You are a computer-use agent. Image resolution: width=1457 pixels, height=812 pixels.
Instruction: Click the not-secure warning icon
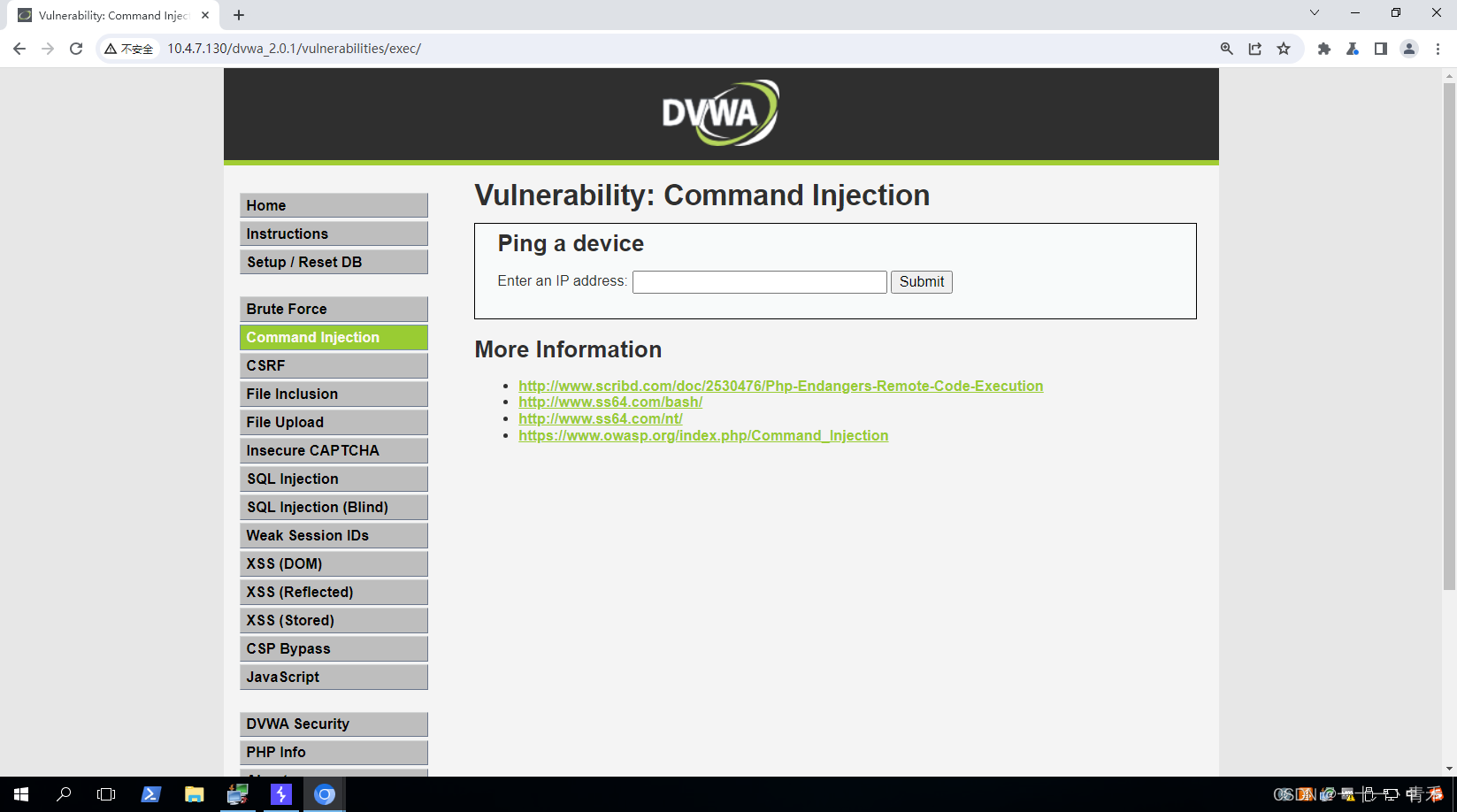(111, 49)
